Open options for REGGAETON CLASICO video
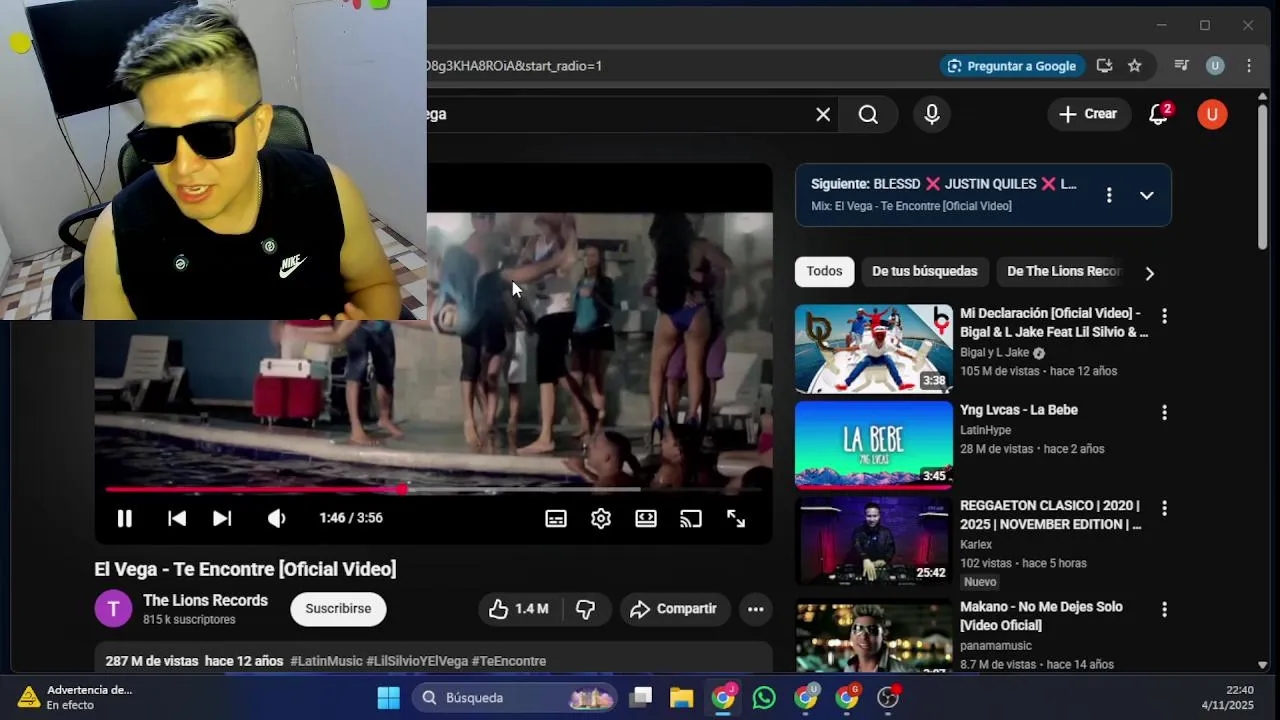The width and height of the screenshot is (1280, 720). [1164, 509]
